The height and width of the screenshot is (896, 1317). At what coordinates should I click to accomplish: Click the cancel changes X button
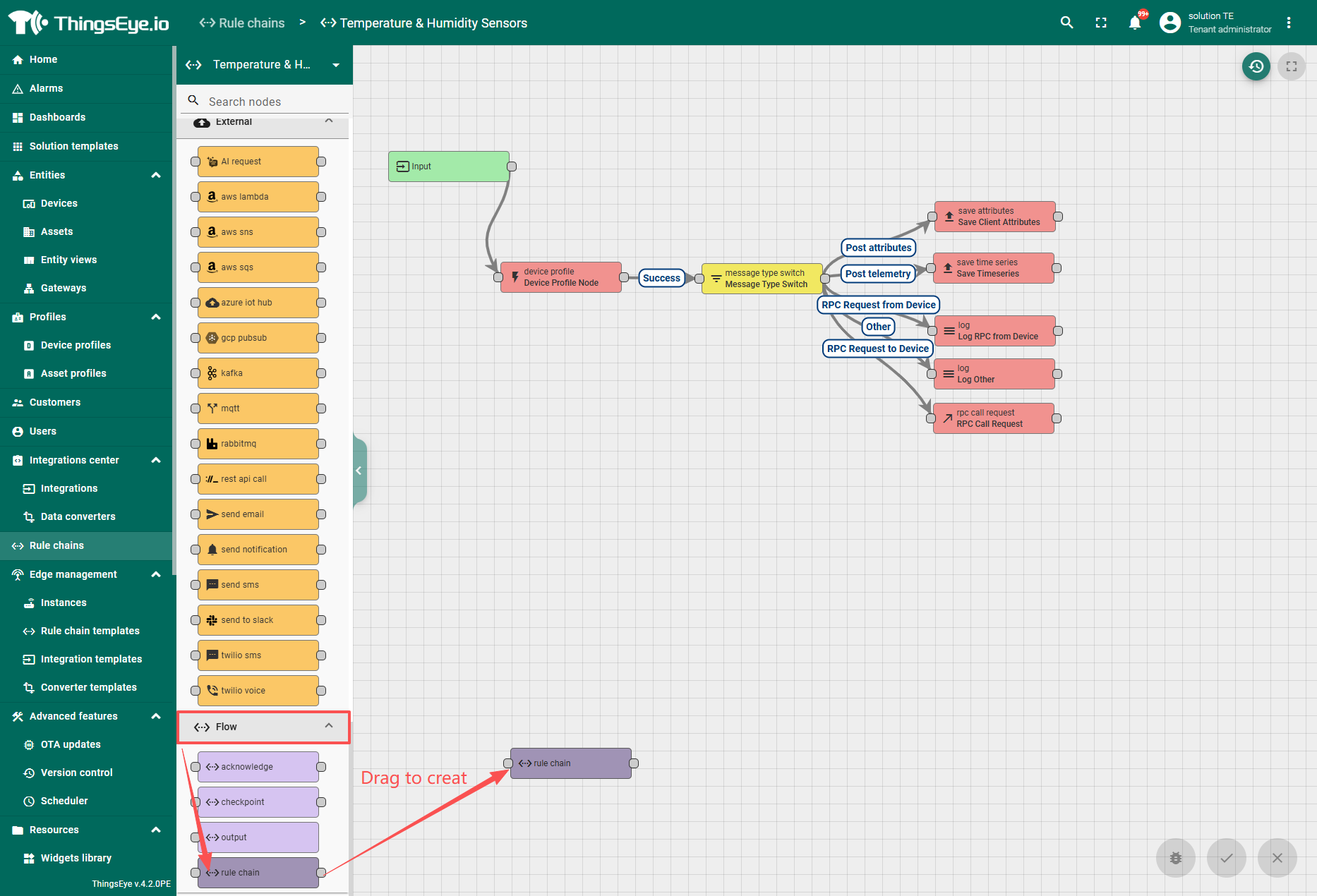[1277, 857]
